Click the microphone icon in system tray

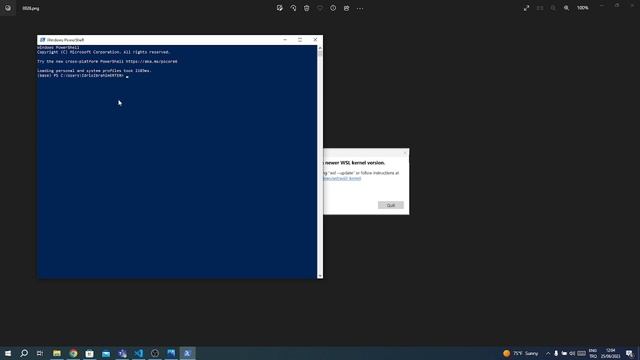(556, 353)
